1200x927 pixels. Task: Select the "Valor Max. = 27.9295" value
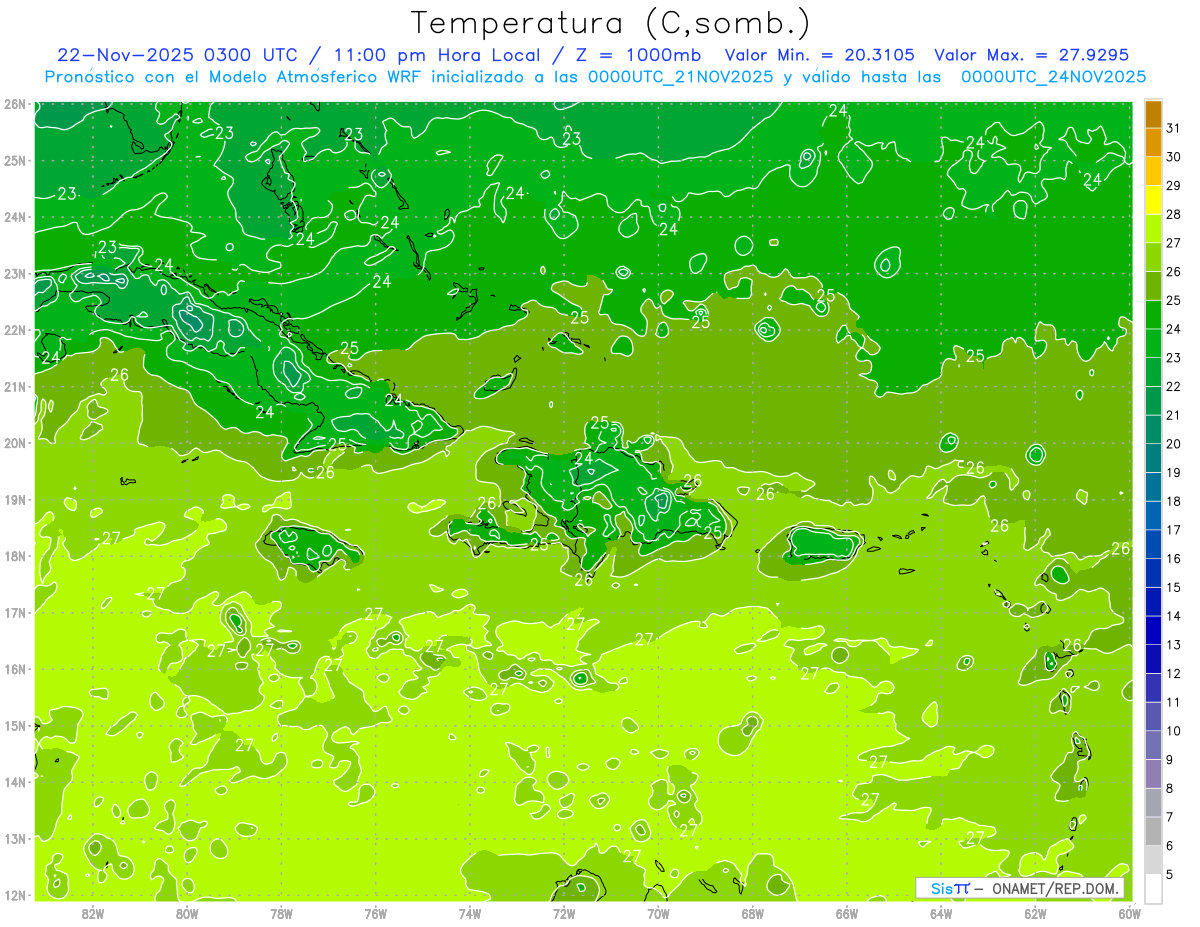point(1032,55)
